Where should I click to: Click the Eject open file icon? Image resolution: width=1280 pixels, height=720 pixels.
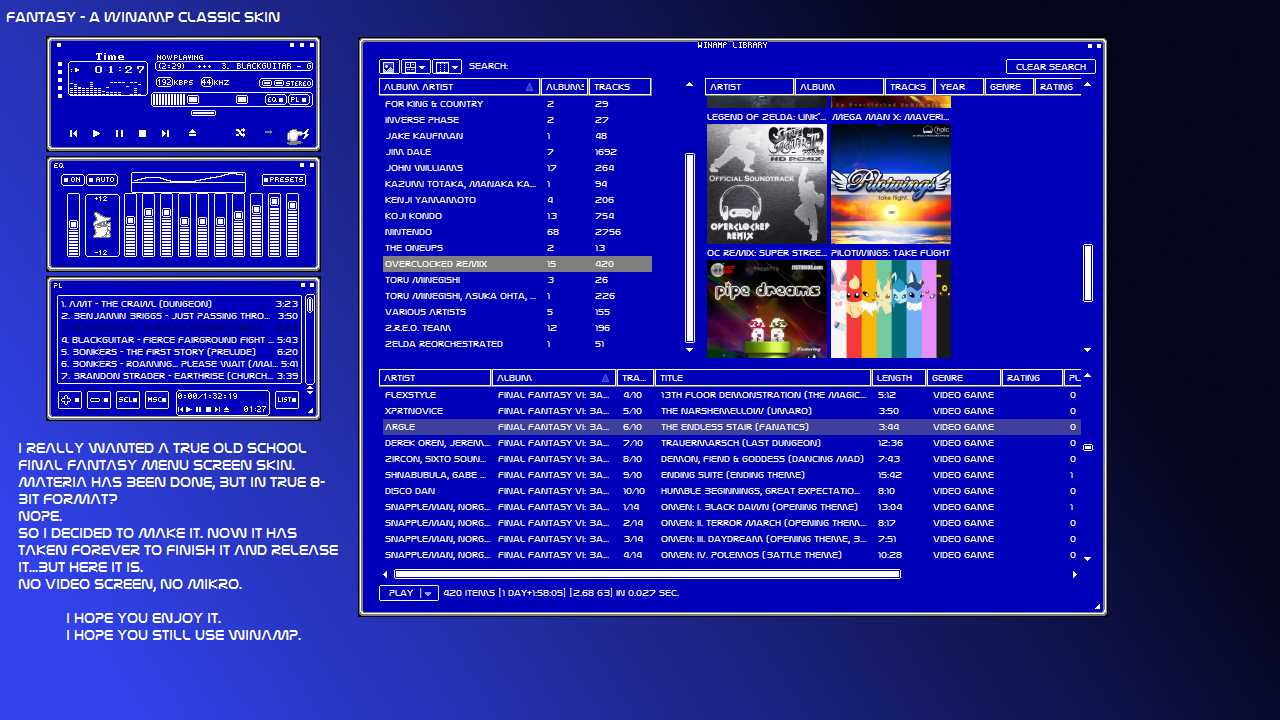coord(192,133)
